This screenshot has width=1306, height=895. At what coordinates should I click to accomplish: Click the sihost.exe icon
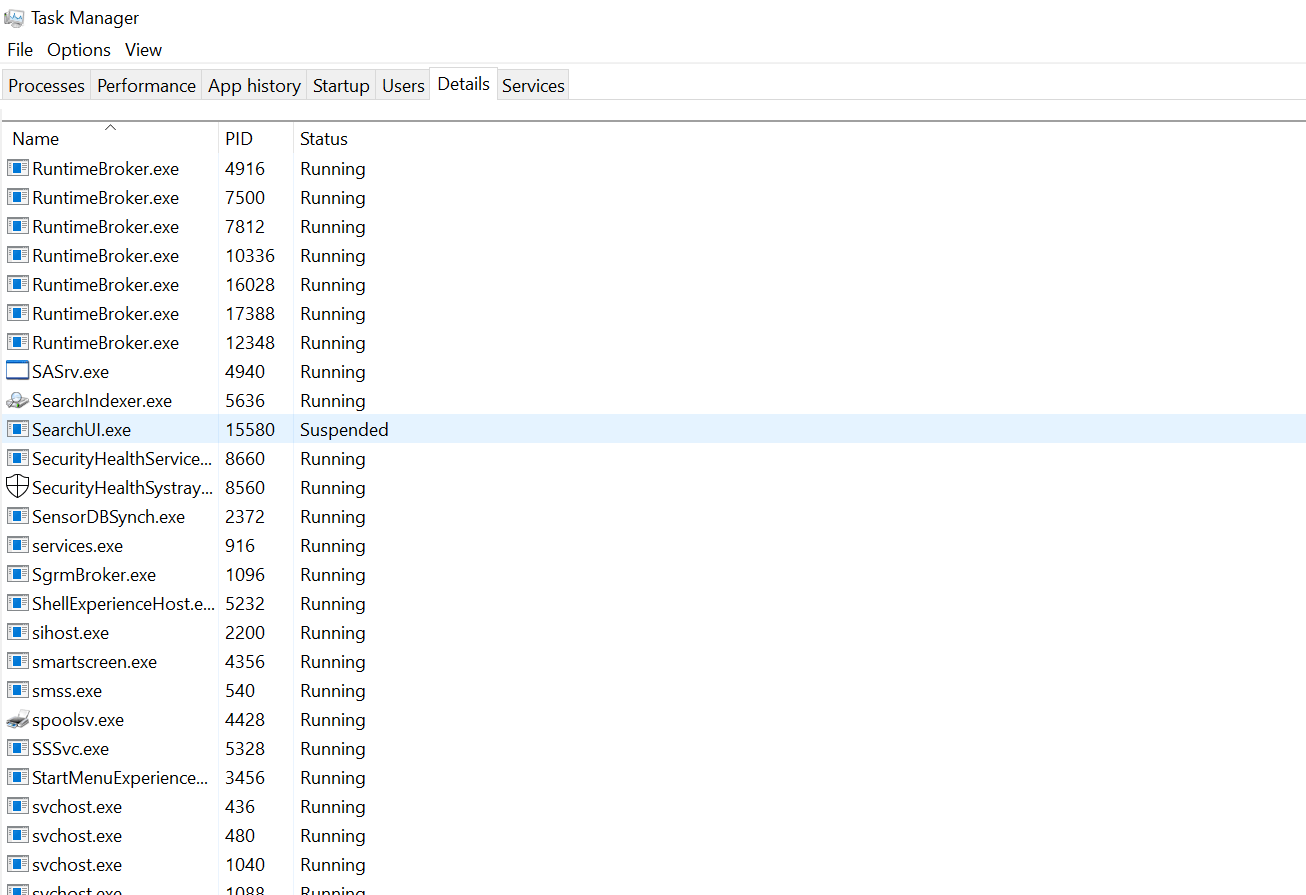18,632
